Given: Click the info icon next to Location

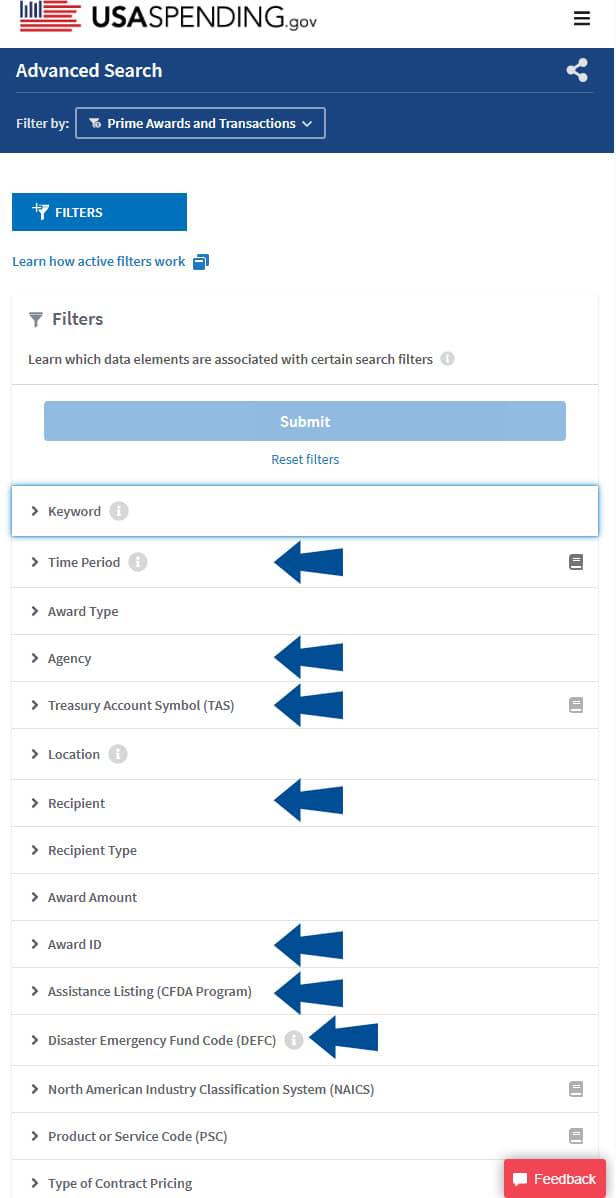Looking at the screenshot, I should (118, 754).
